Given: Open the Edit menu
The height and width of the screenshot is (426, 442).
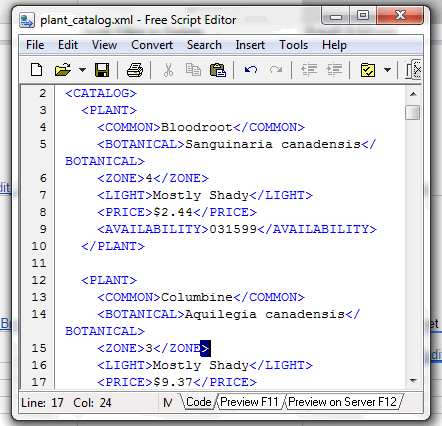Looking at the screenshot, I should [68, 45].
